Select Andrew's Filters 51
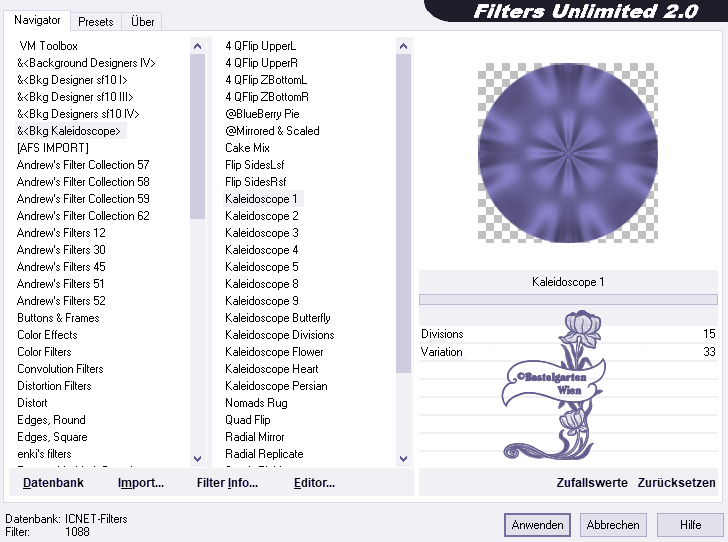This screenshot has height=542, width=728. coord(60,284)
